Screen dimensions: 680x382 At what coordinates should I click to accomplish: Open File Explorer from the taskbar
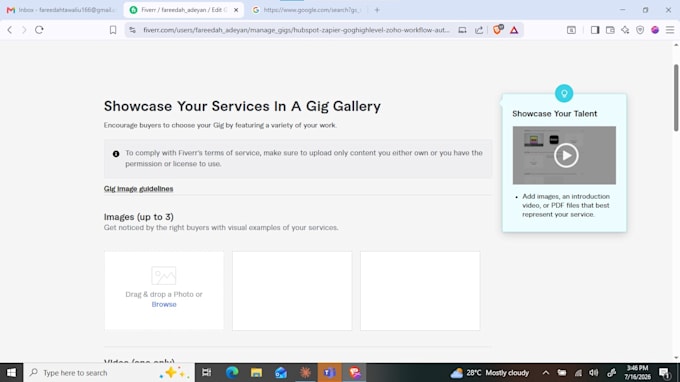click(x=256, y=372)
